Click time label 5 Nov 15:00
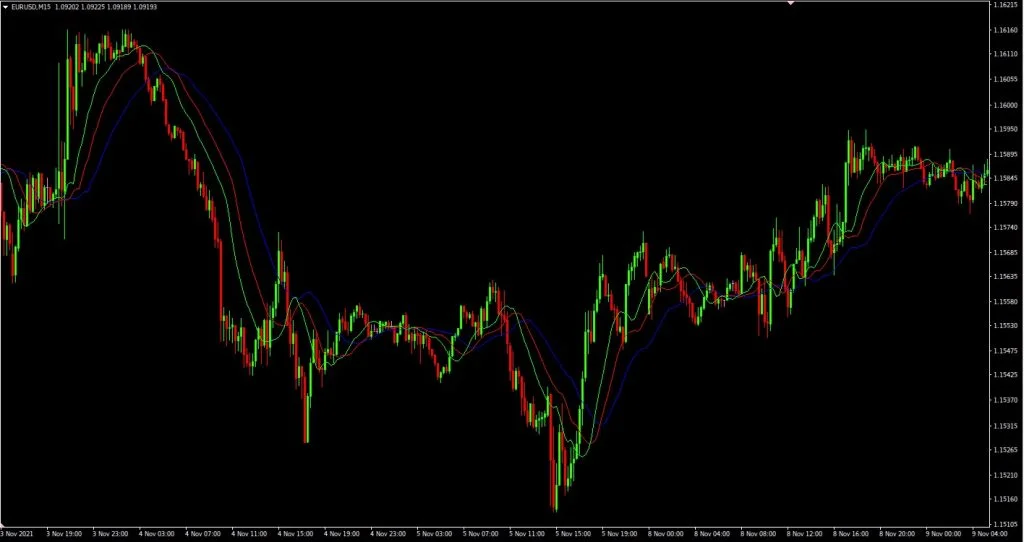1024x542 pixels. (573, 534)
